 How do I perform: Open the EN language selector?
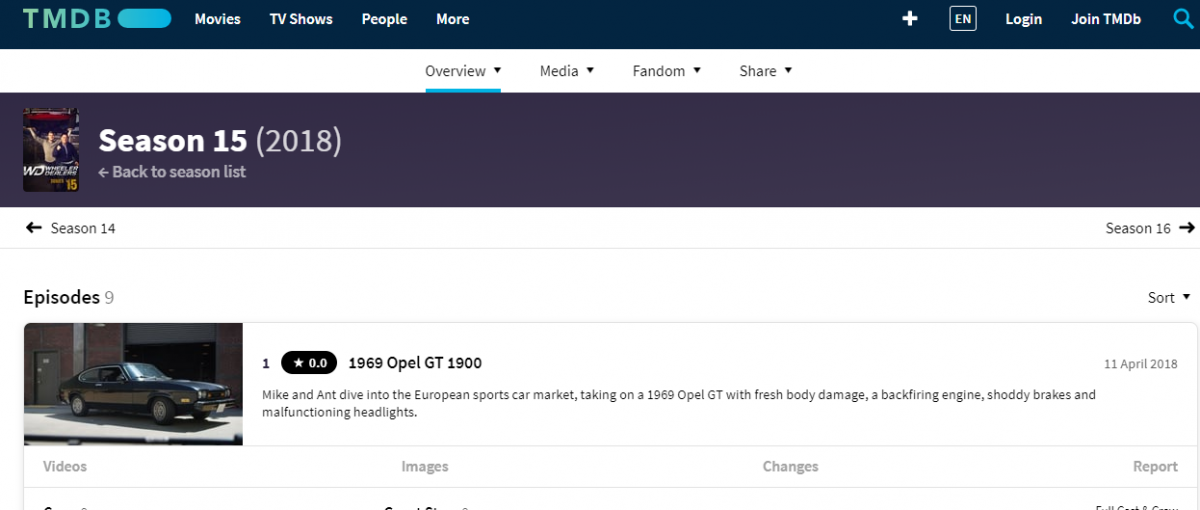963,19
